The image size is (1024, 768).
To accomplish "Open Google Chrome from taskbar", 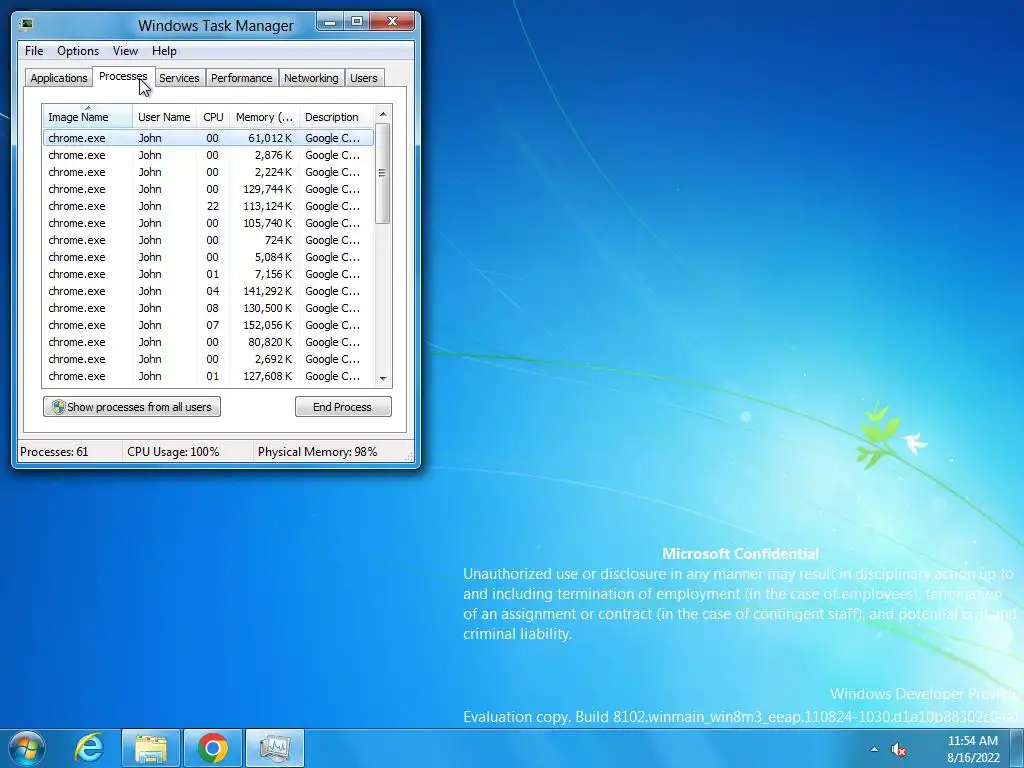I will click(213, 748).
